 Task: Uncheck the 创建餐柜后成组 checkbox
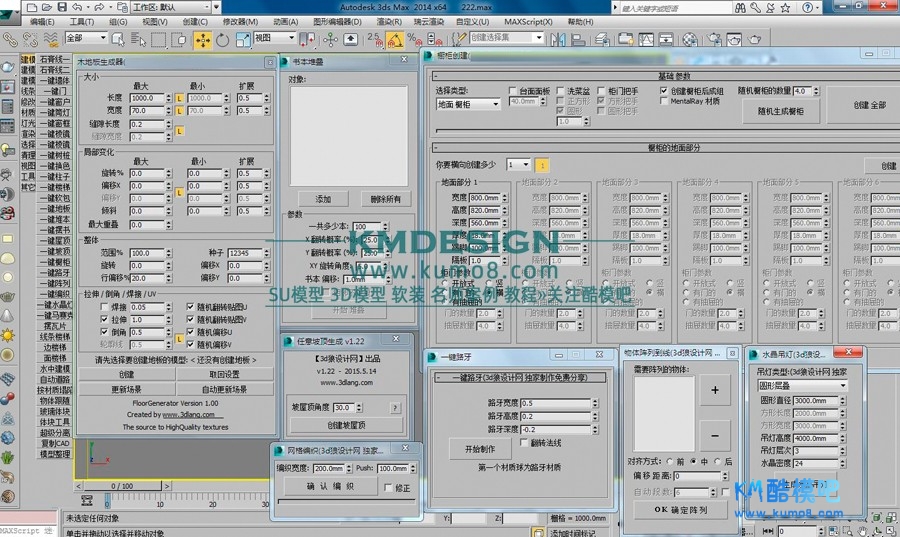663,91
